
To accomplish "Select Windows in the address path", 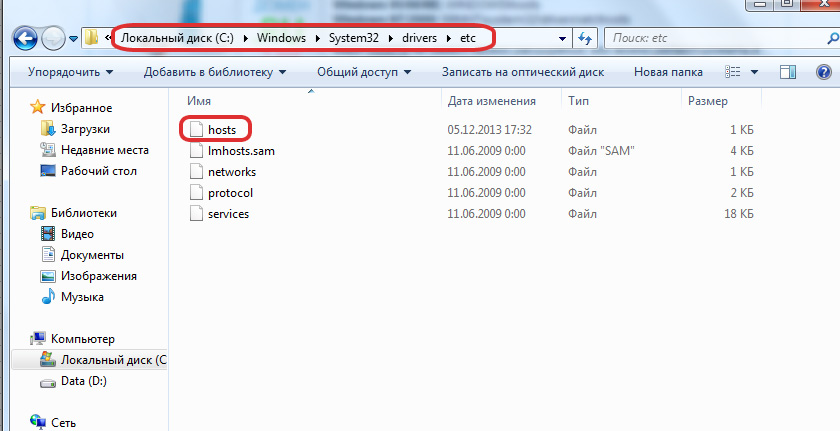I will tap(281, 38).
